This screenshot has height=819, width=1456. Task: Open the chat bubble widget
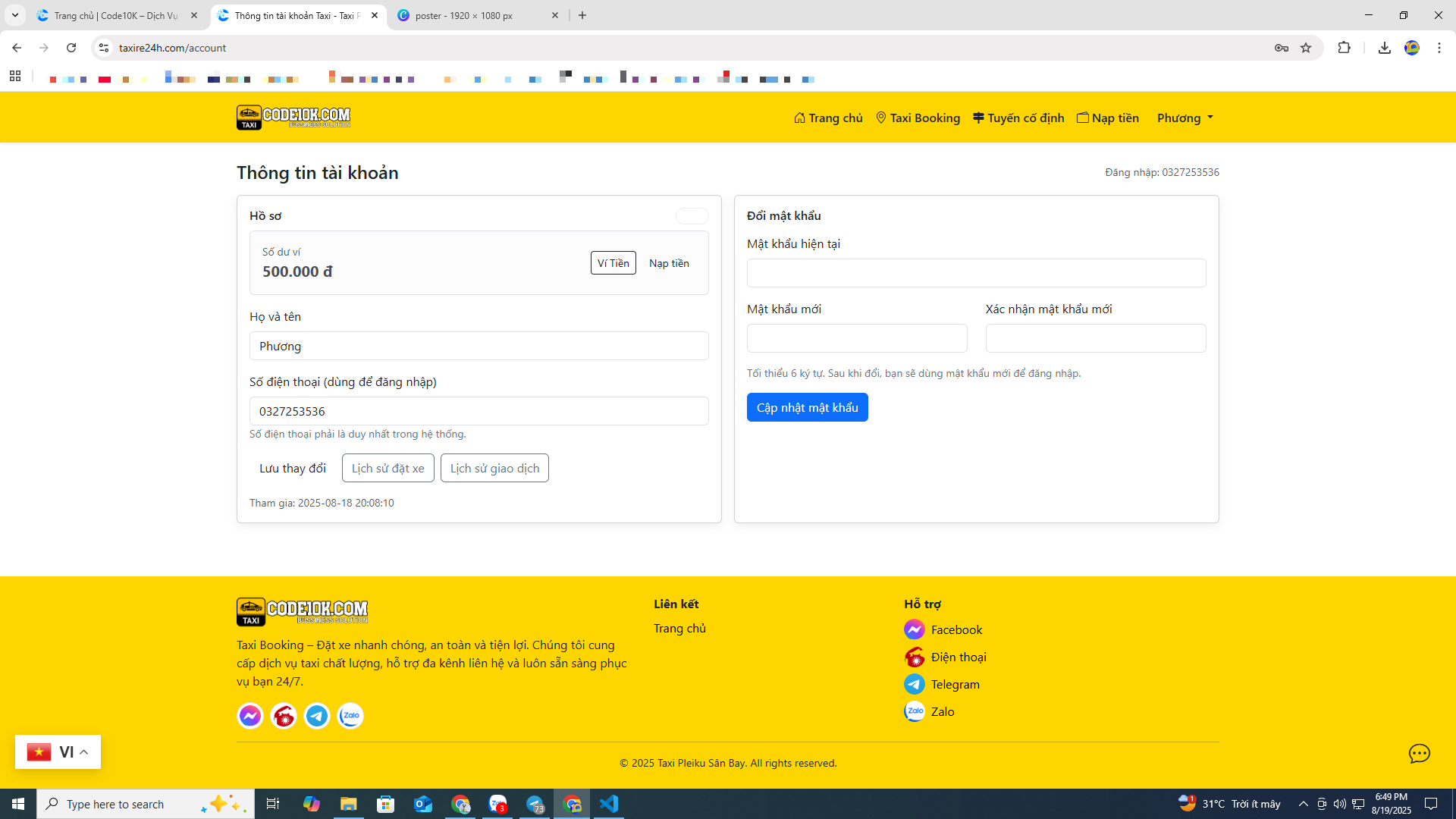click(x=1420, y=753)
